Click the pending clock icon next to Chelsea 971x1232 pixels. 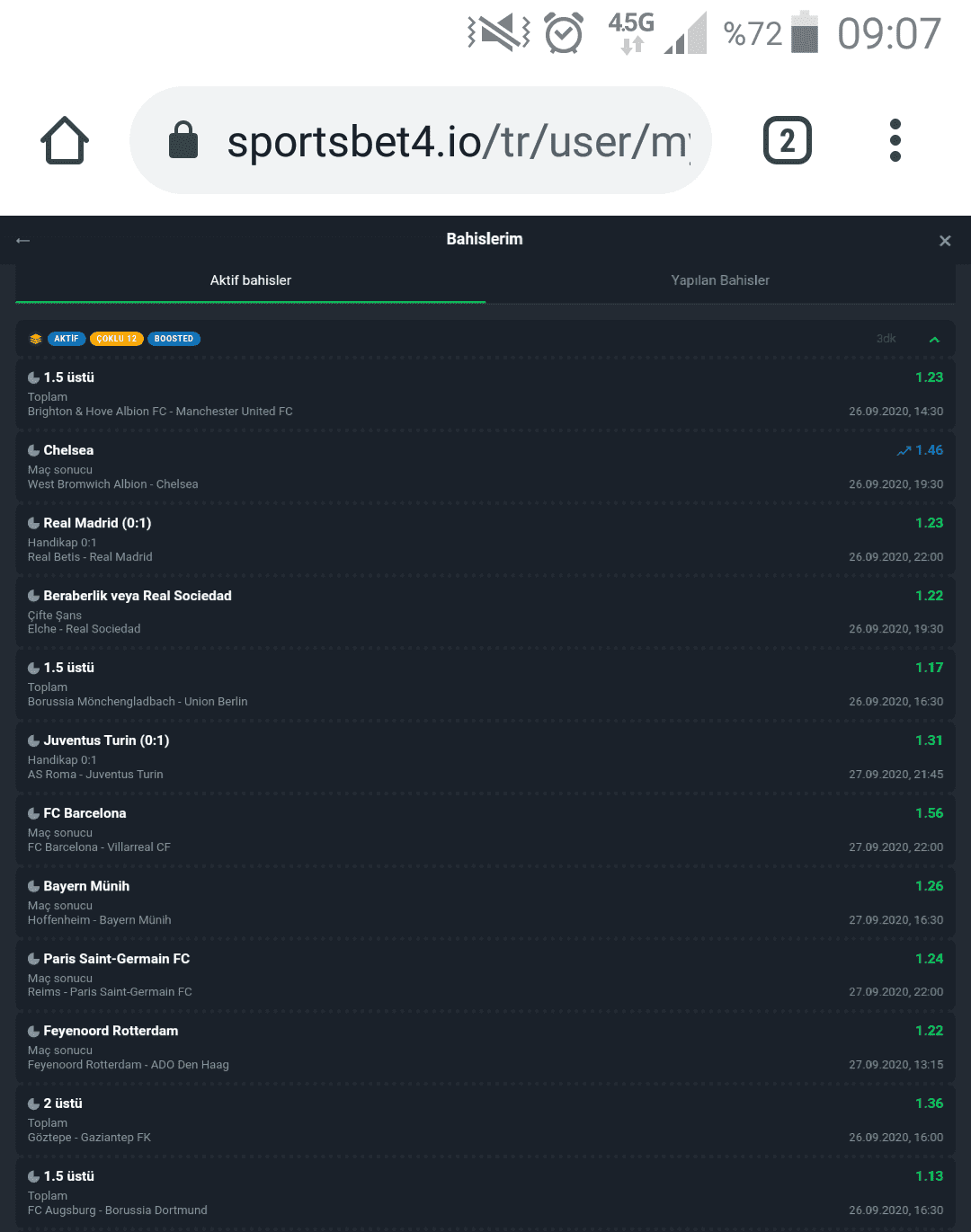[34, 451]
